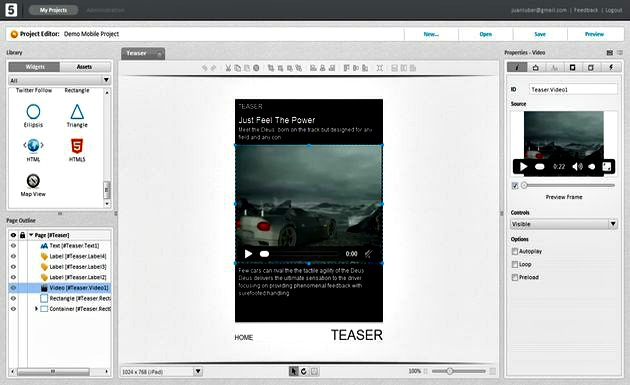Screen dimensions: 630x385
Task: Open the fill bucket tab in Properties
Action: (x=536, y=68)
